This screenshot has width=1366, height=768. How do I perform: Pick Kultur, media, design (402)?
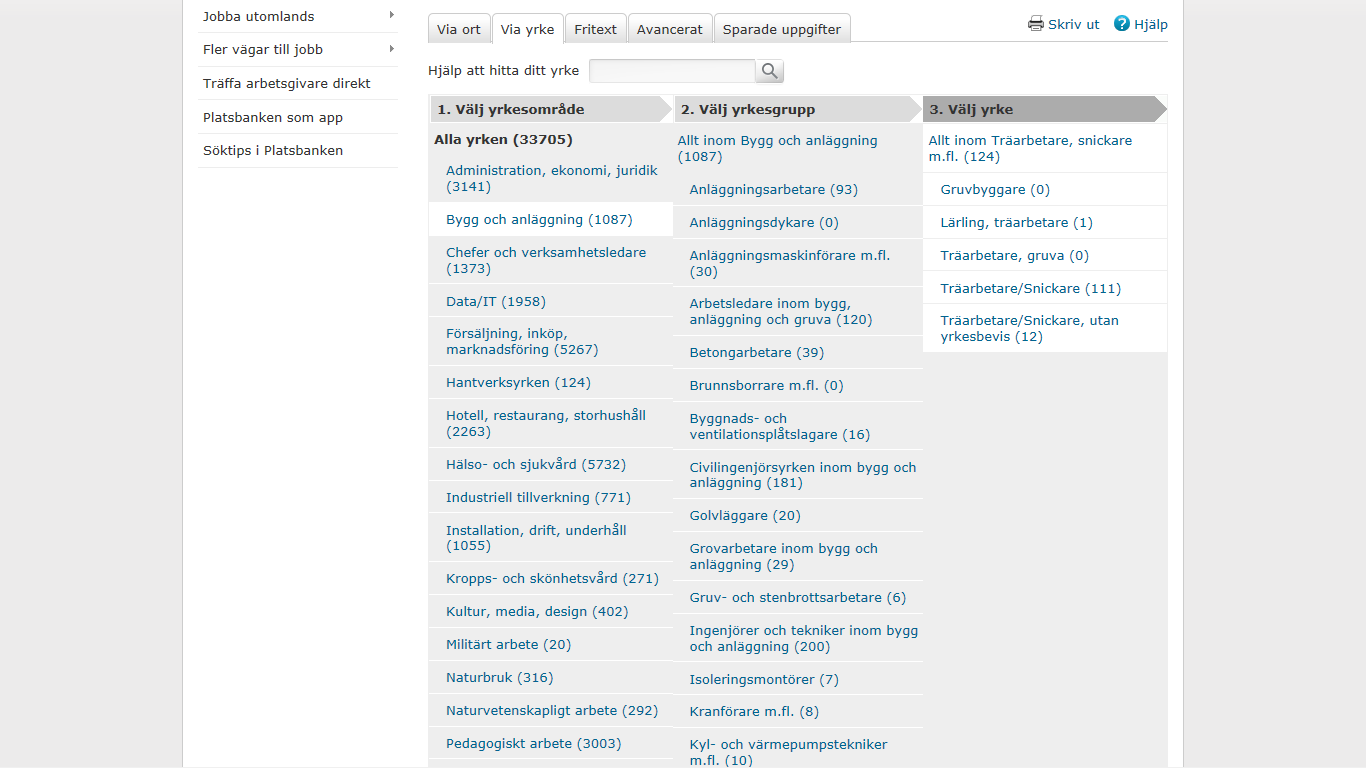click(x=537, y=611)
